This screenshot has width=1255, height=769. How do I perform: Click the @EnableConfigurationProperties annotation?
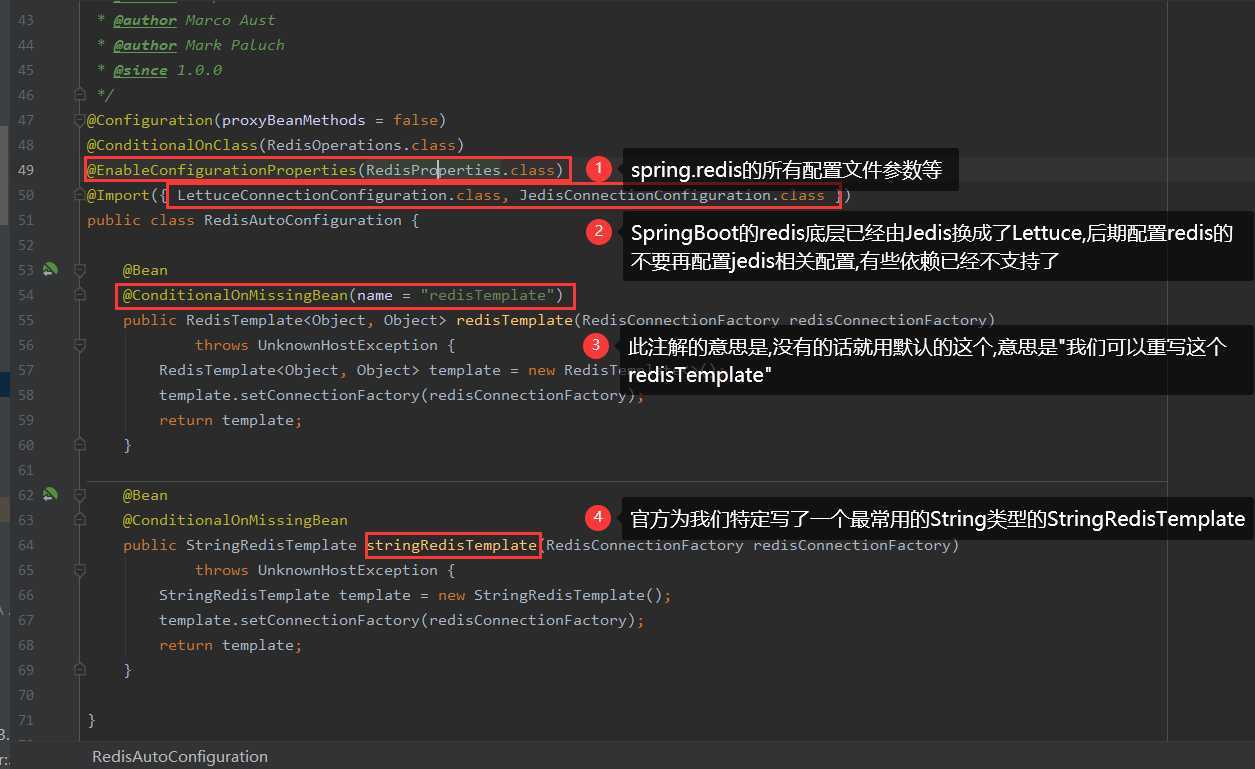click(222, 170)
